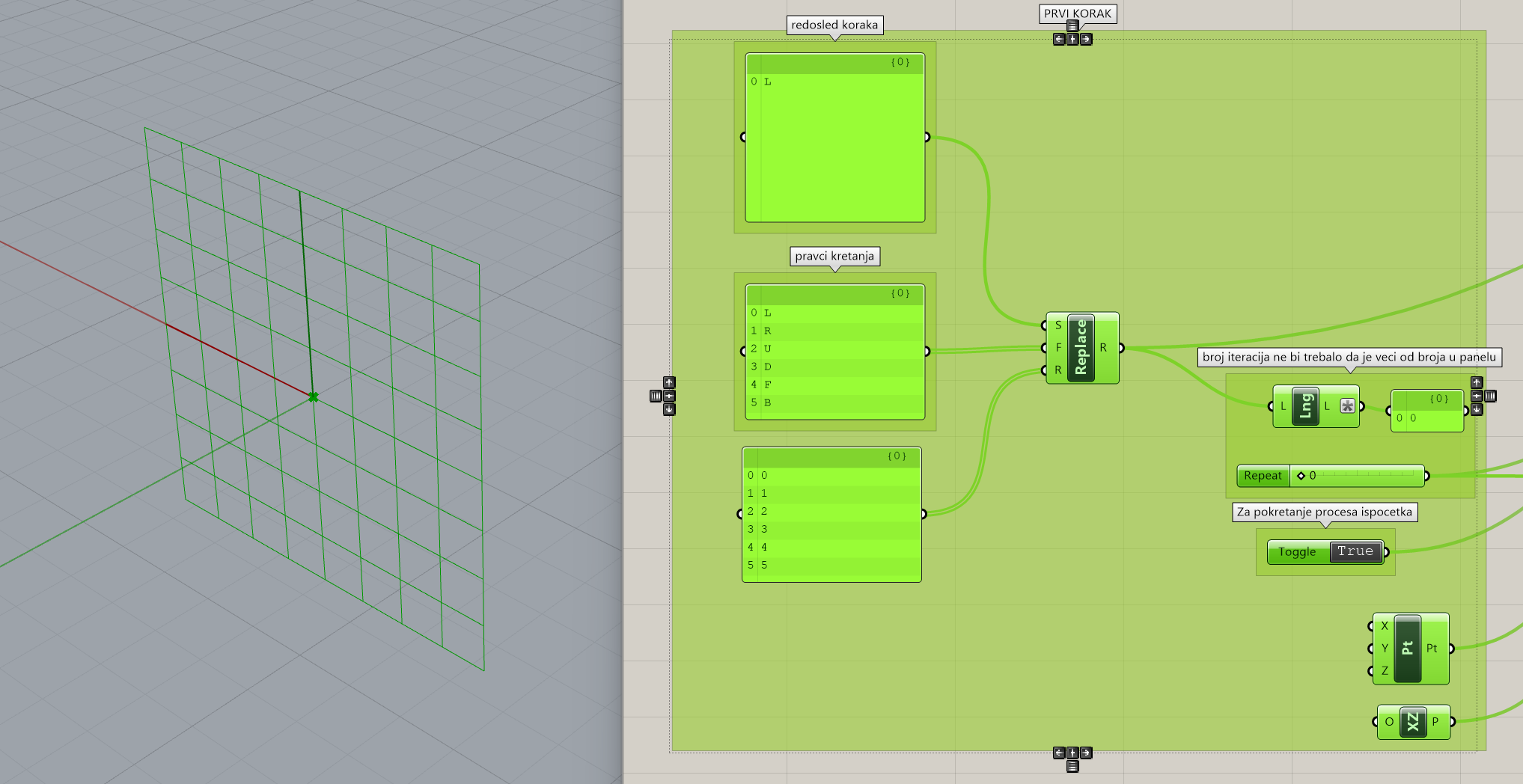Click the distribute icon on right edge
Viewport: 1523px width, 784px height.
pyautogui.click(x=1490, y=396)
